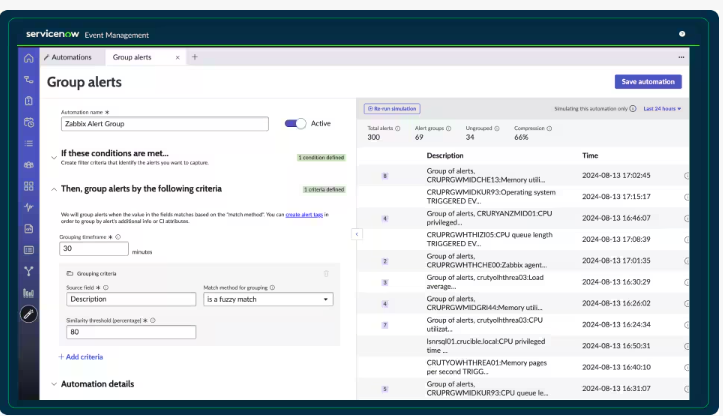Click the Re-run simulation button

(392, 108)
